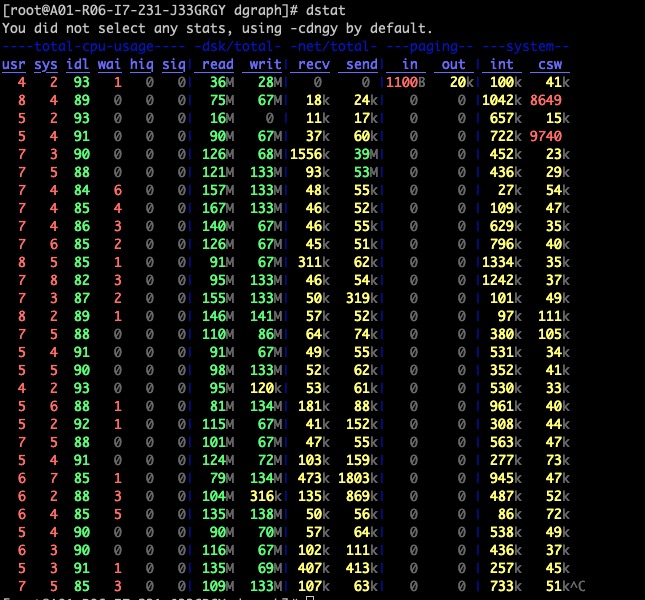Click the '53M' send value
This screenshot has height=600, width=645.
(366, 172)
